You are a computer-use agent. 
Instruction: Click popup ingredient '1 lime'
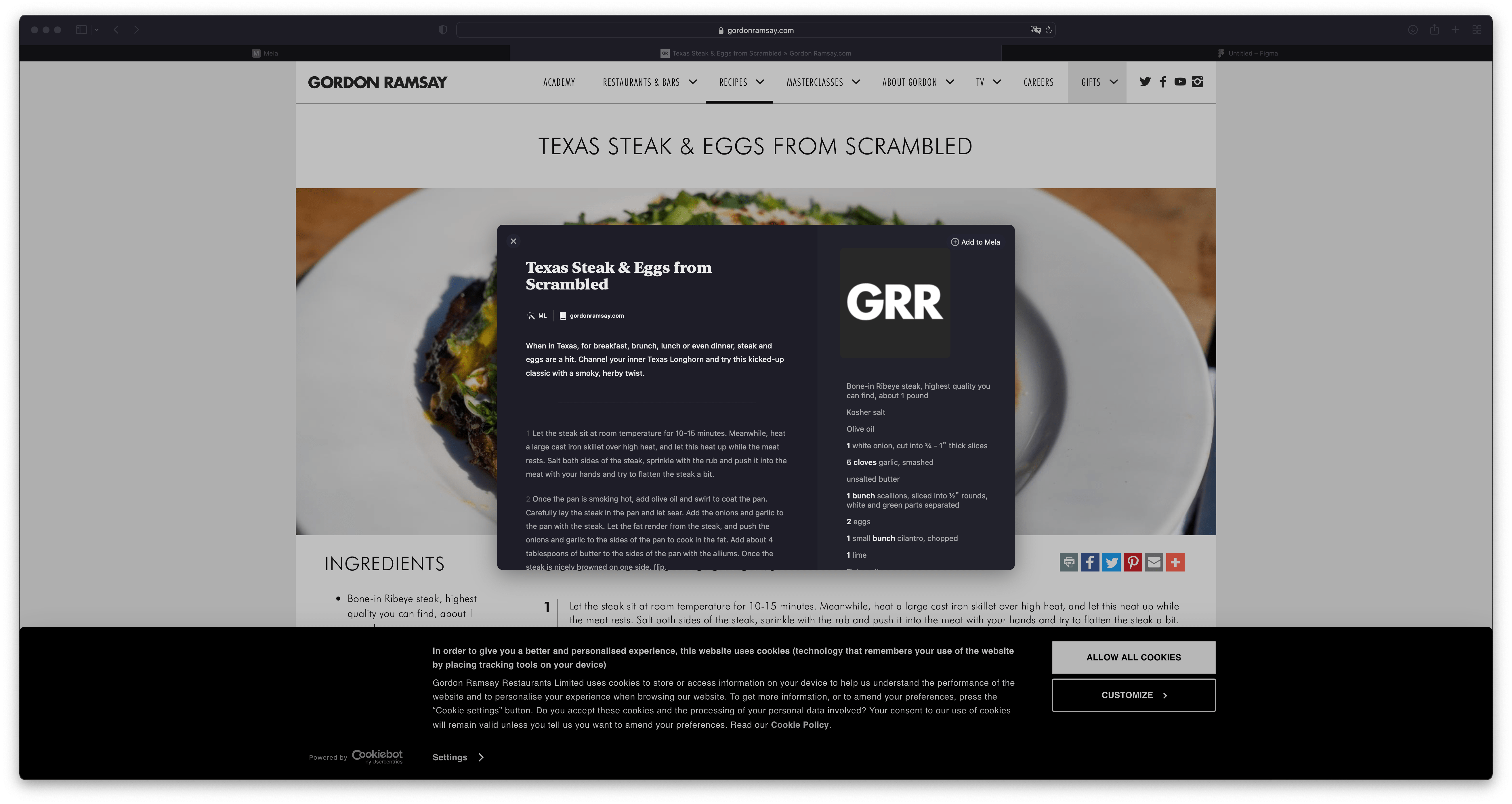coord(856,555)
